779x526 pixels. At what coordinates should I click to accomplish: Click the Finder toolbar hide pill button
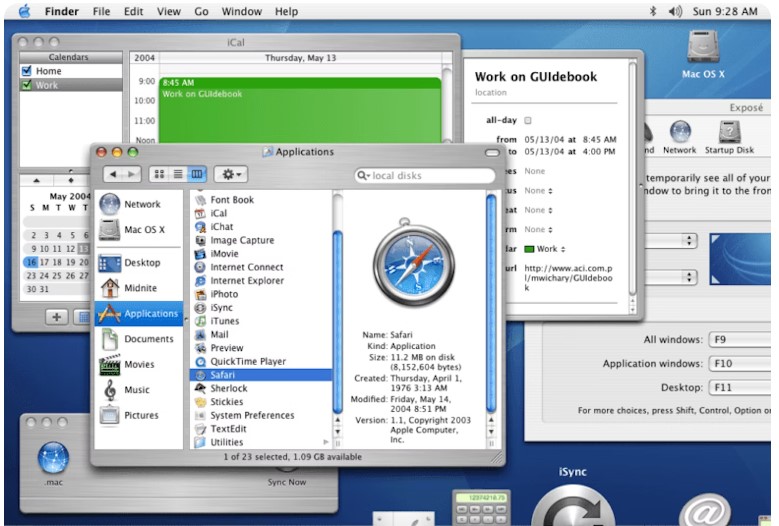492,152
